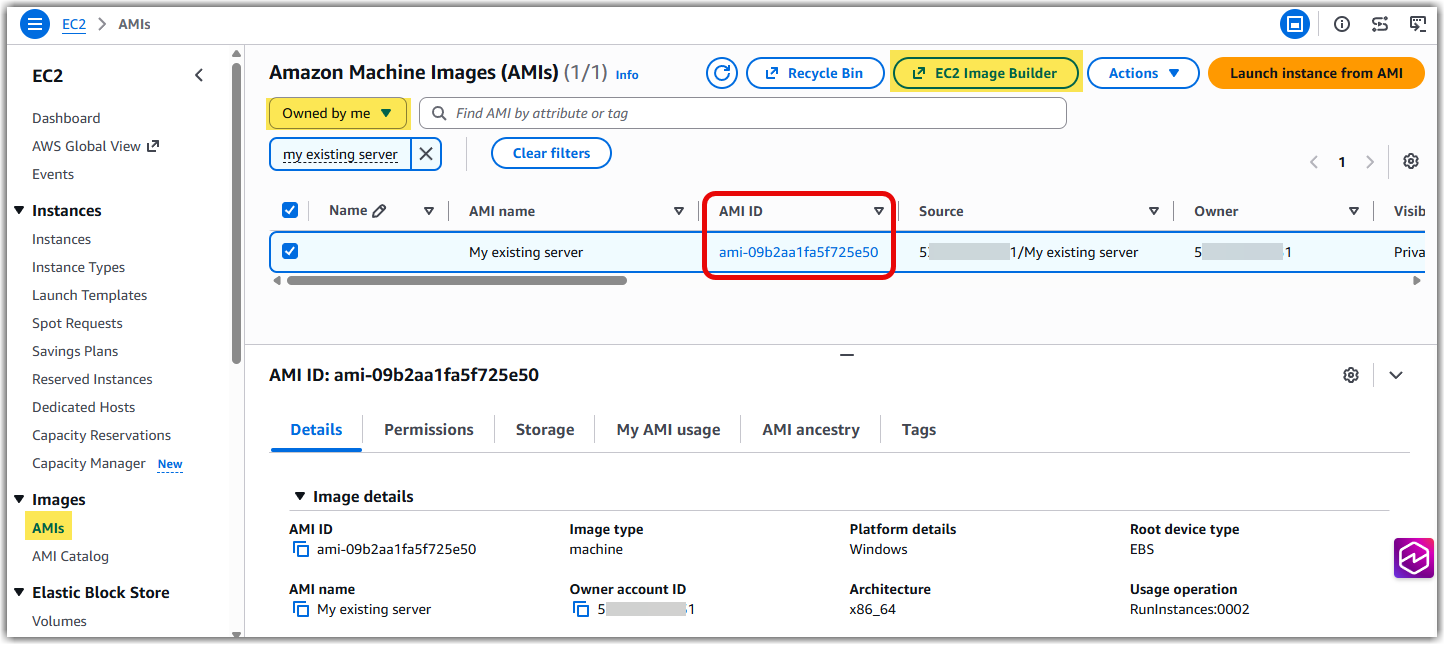The image size is (1445, 645).
Task: Open details pane settings gear icon
Action: (1351, 375)
